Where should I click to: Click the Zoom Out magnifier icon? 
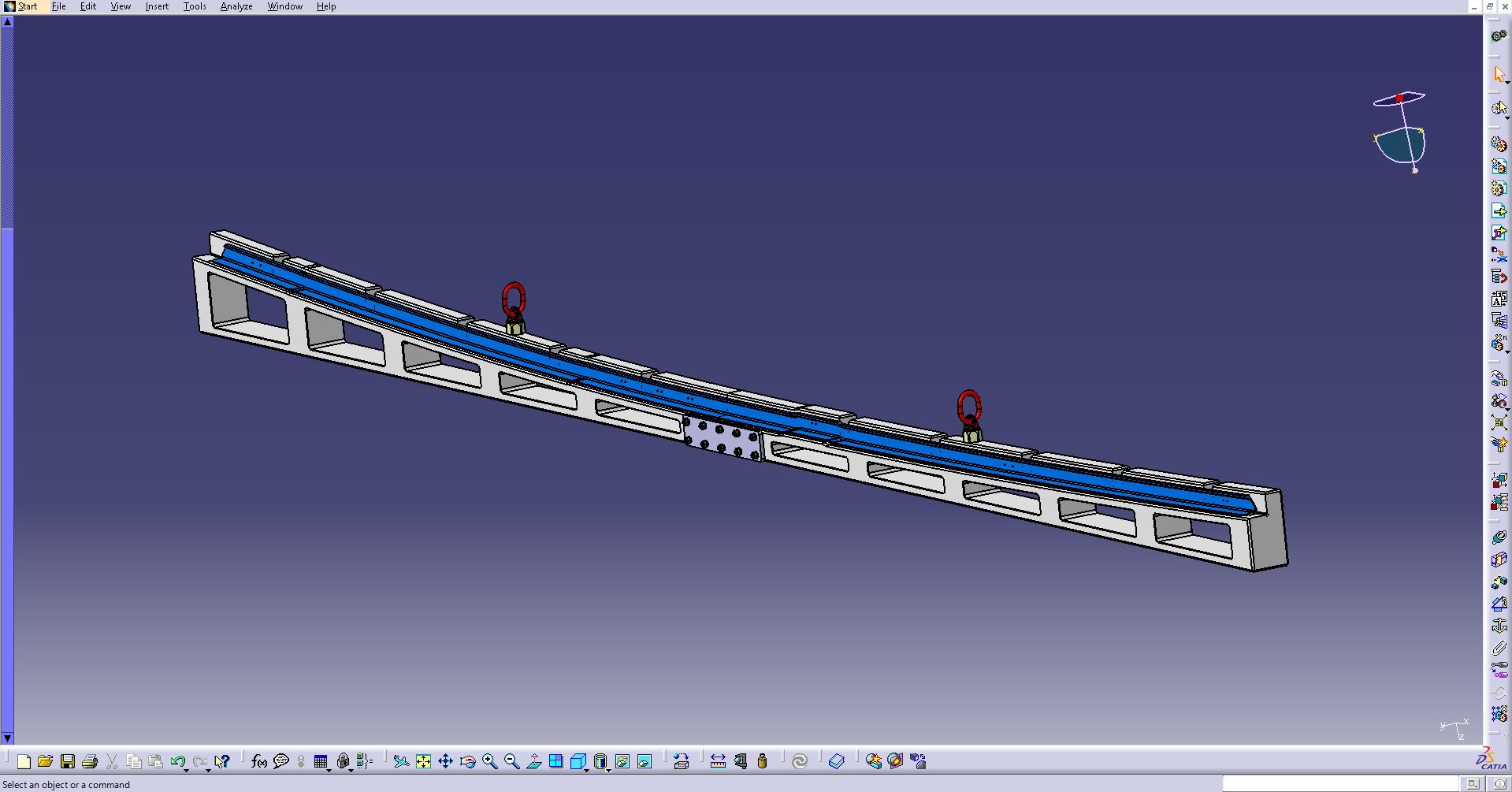tap(512, 761)
